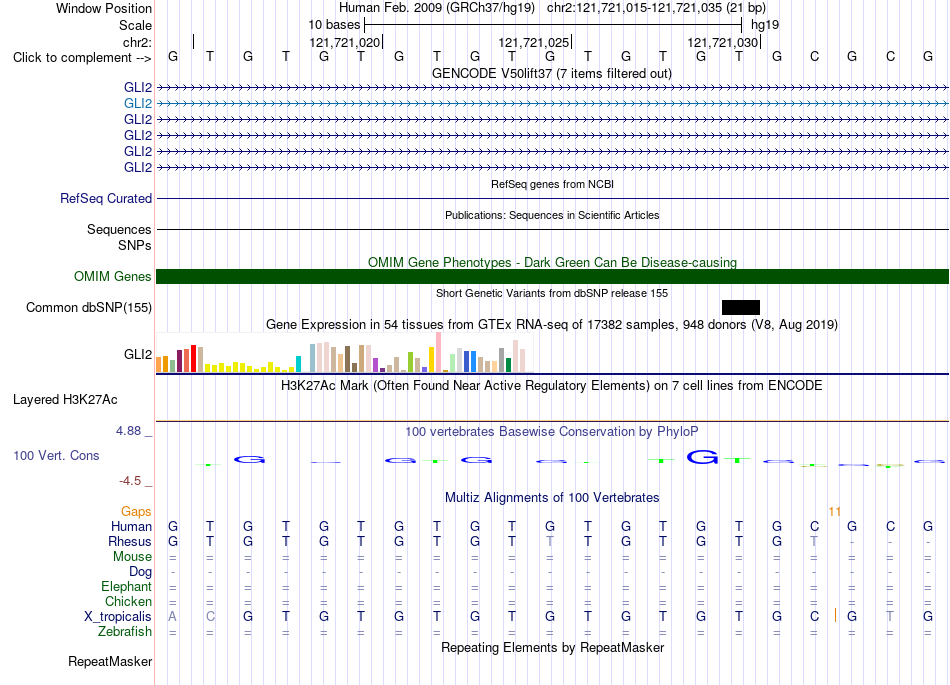Select the Dog alignment row label

(140, 572)
